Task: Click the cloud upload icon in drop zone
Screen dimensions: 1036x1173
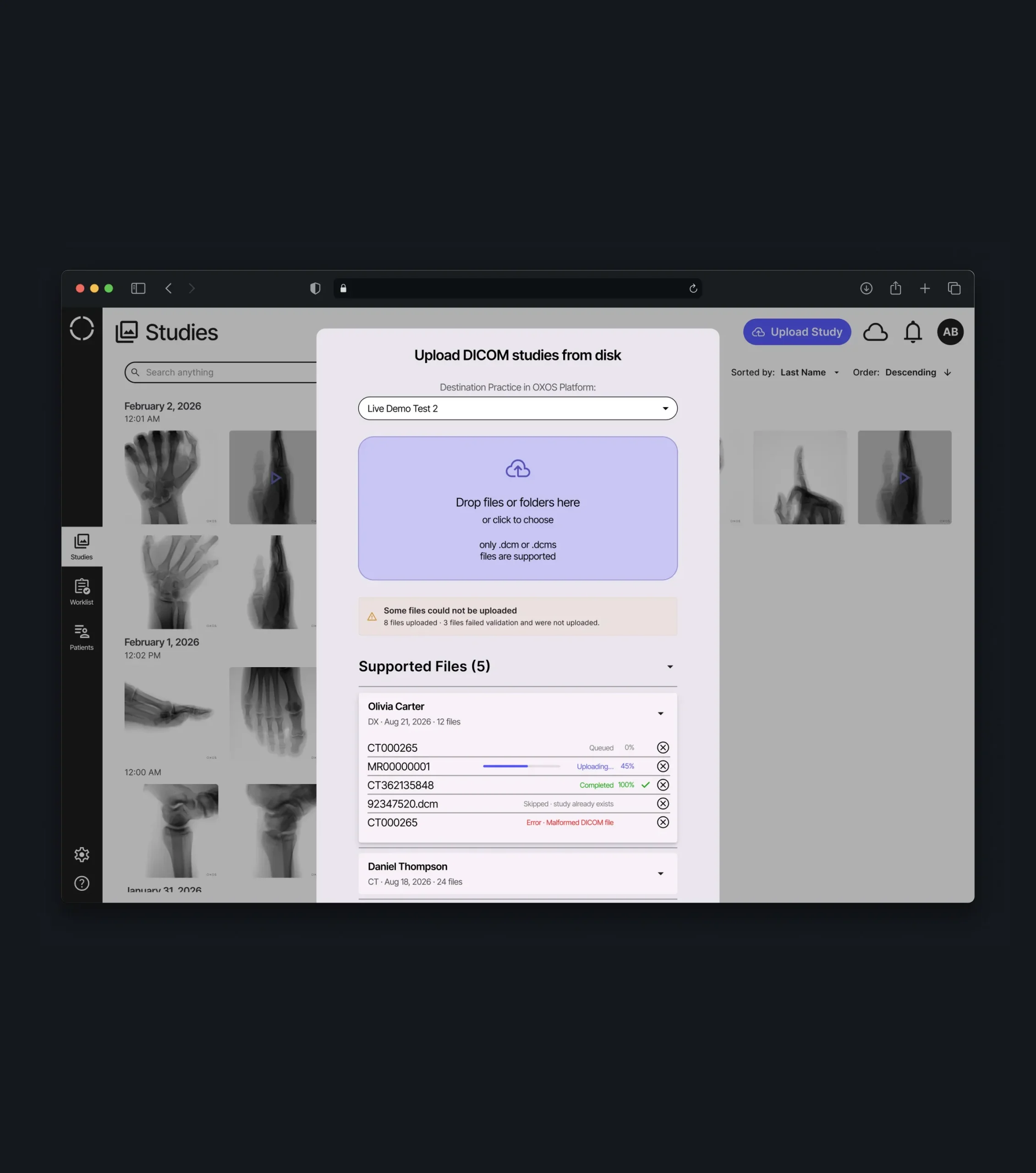Action: pos(518,468)
